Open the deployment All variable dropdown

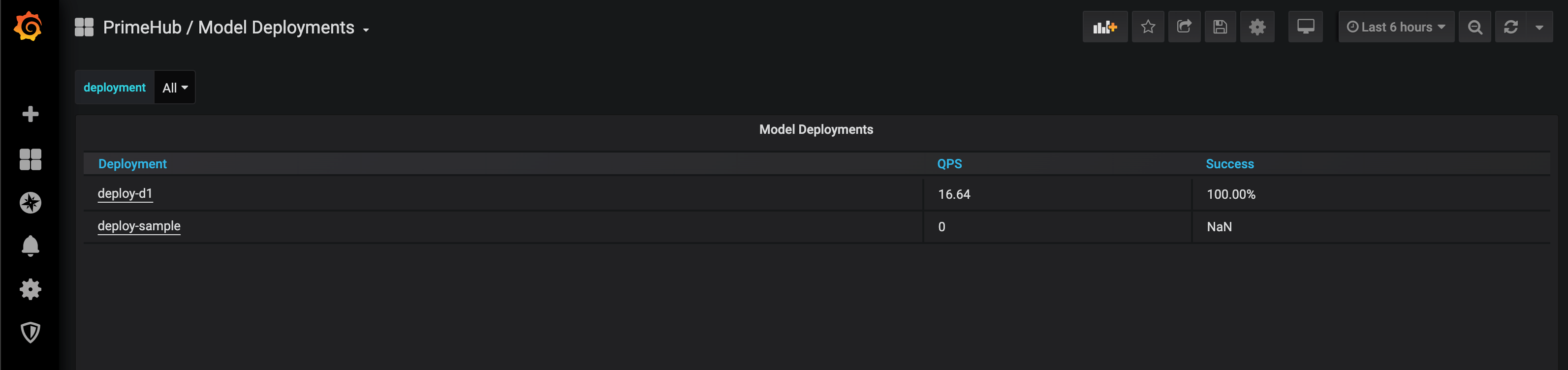point(175,88)
